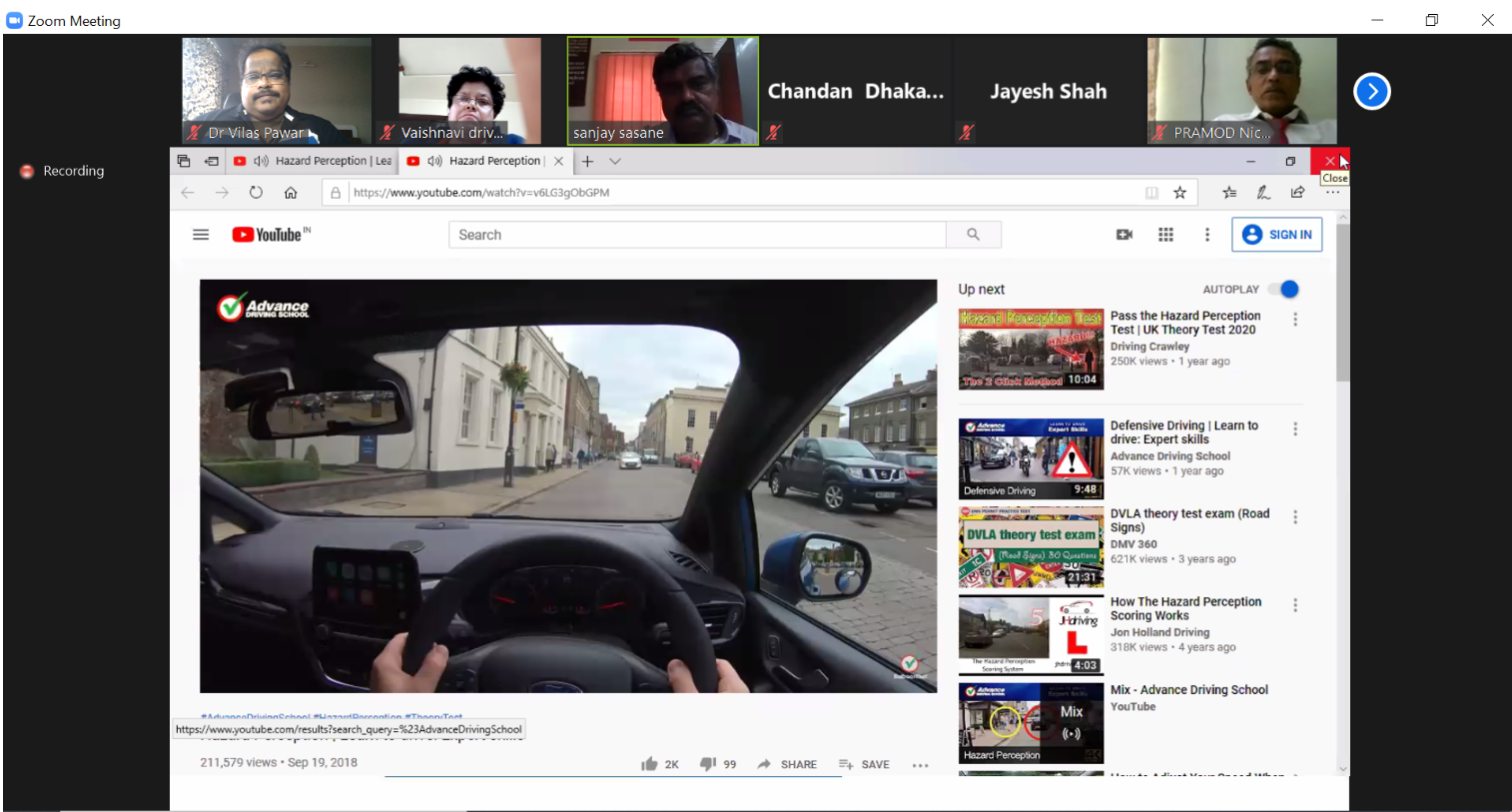1512x812 pixels.
Task: Go to browser home page
Action: pyautogui.click(x=291, y=193)
